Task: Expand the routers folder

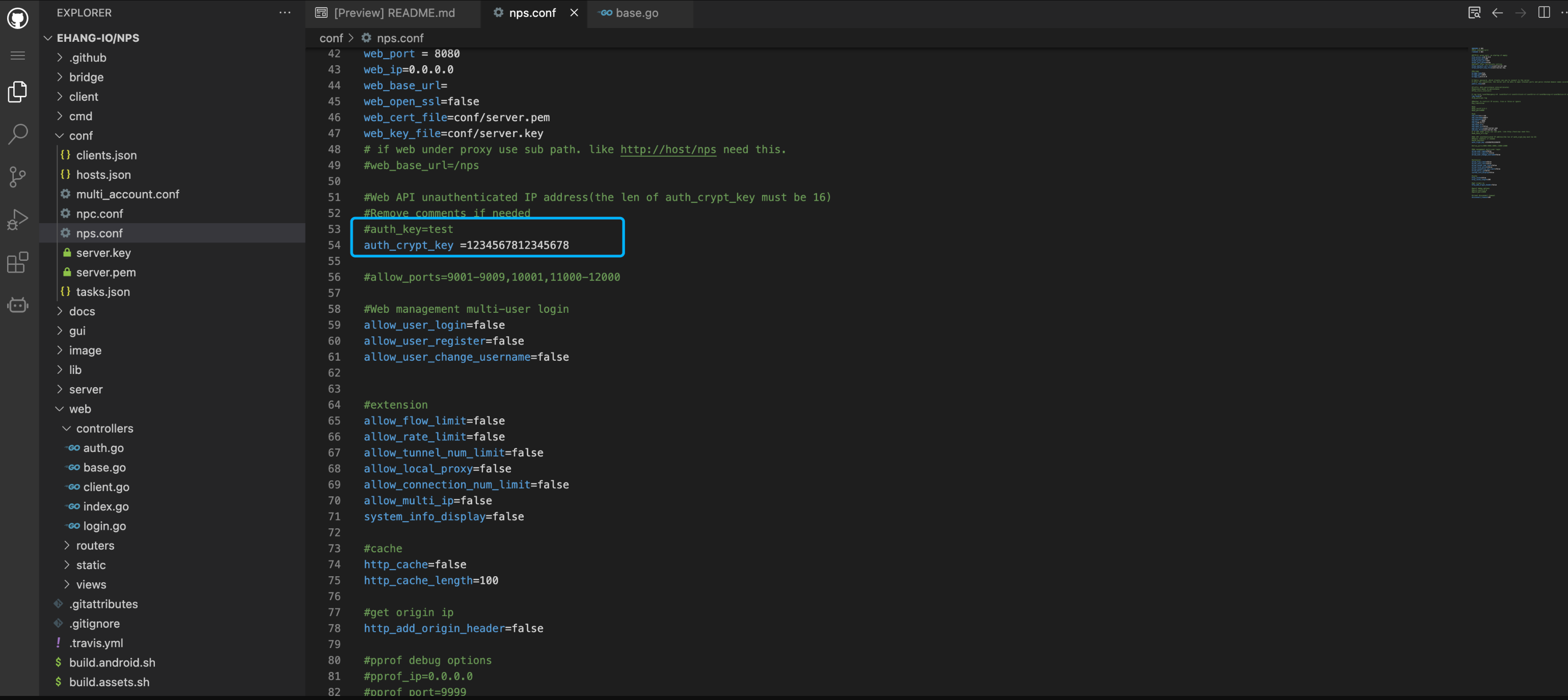Action: [x=95, y=546]
